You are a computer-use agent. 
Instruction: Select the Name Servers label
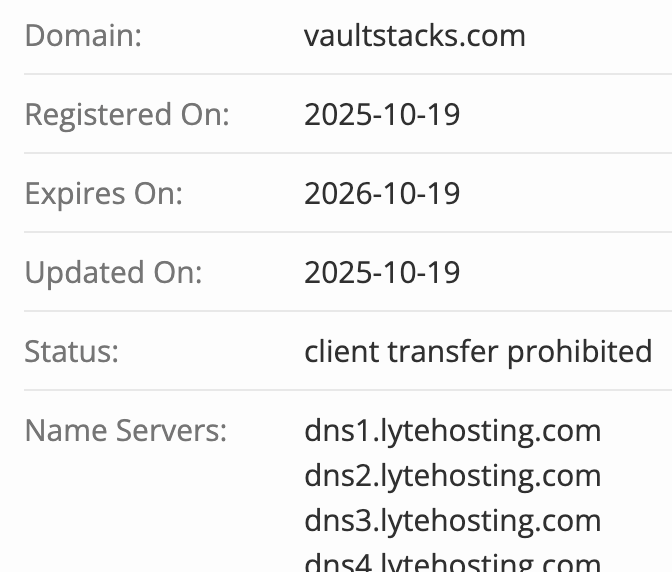pos(126,431)
